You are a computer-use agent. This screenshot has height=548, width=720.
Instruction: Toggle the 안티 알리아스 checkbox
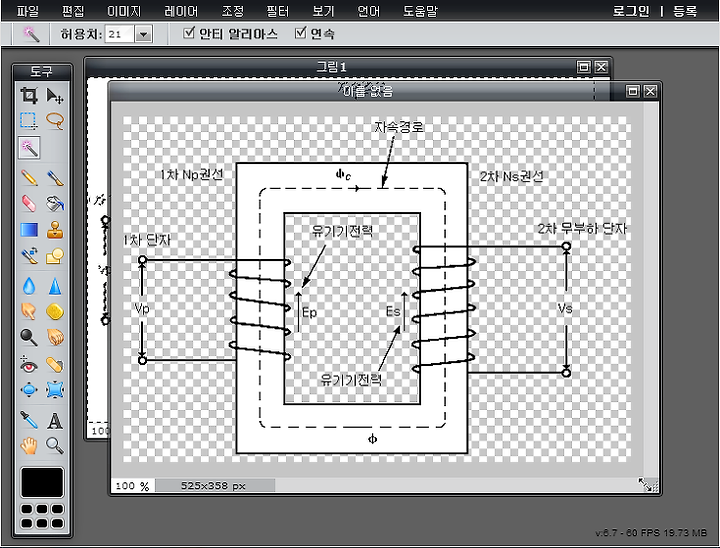(x=188, y=33)
